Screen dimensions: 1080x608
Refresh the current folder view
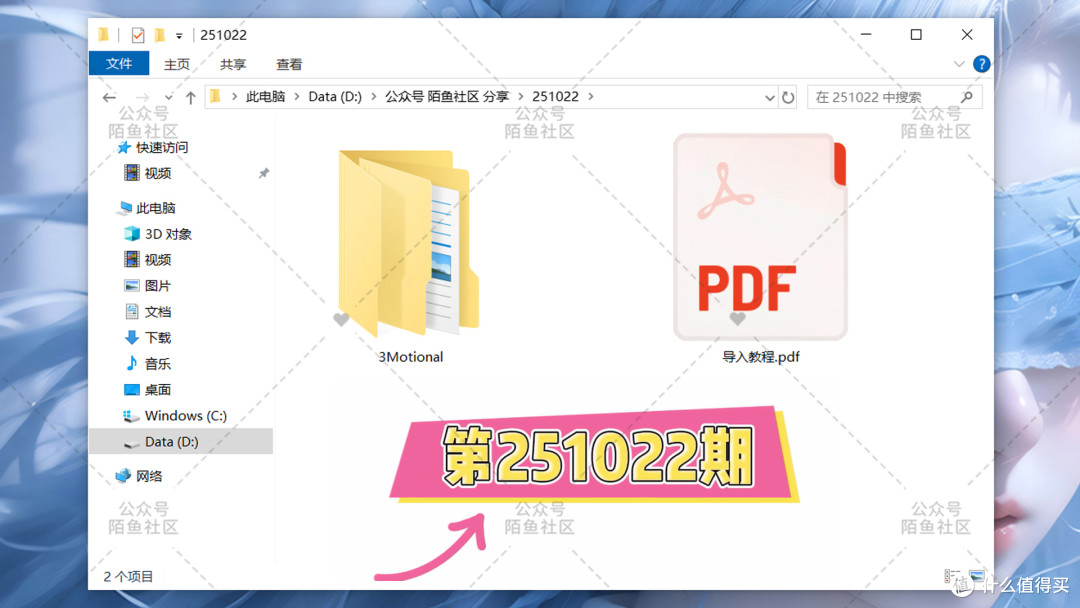[788, 97]
